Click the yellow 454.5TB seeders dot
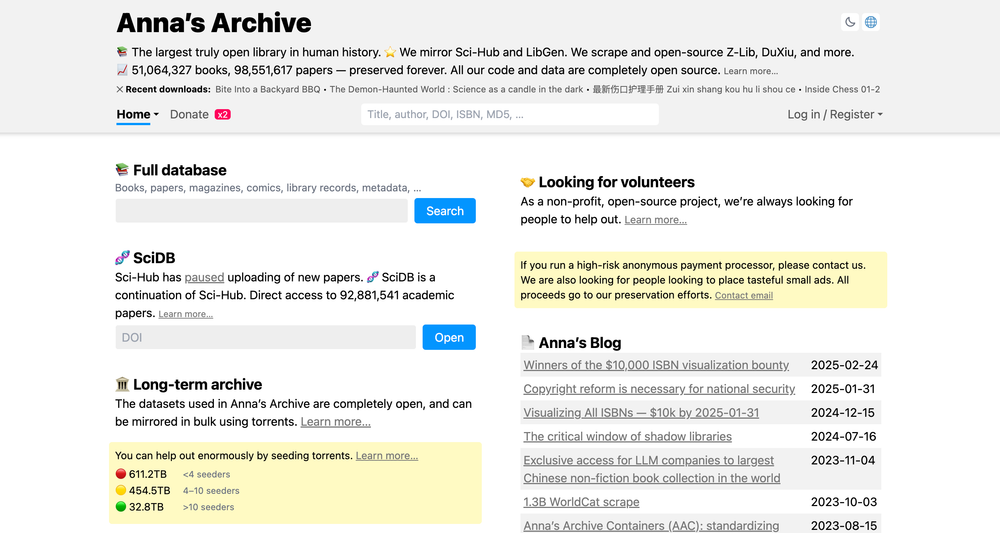Image resolution: width=1000 pixels, height=533 pixels. click(121, 490)
